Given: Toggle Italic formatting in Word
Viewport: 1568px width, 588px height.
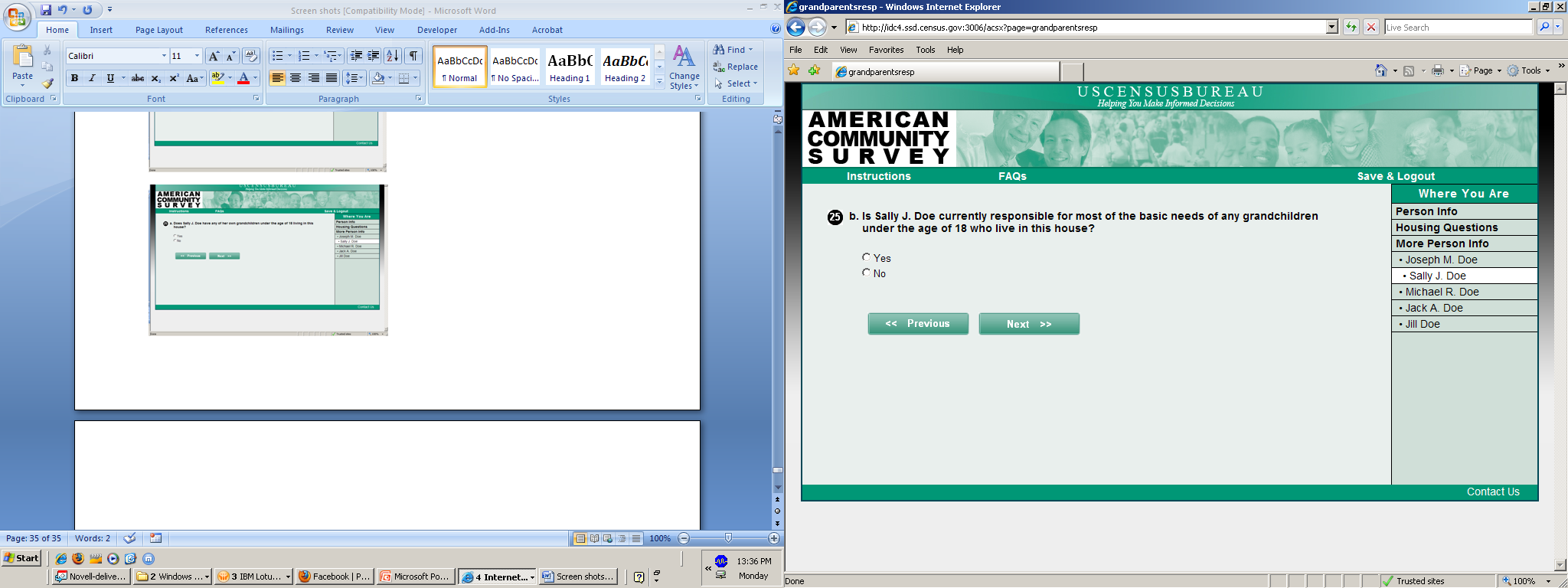Looking at the screenshot, I should pyautogui.click(x=92, y=78).
